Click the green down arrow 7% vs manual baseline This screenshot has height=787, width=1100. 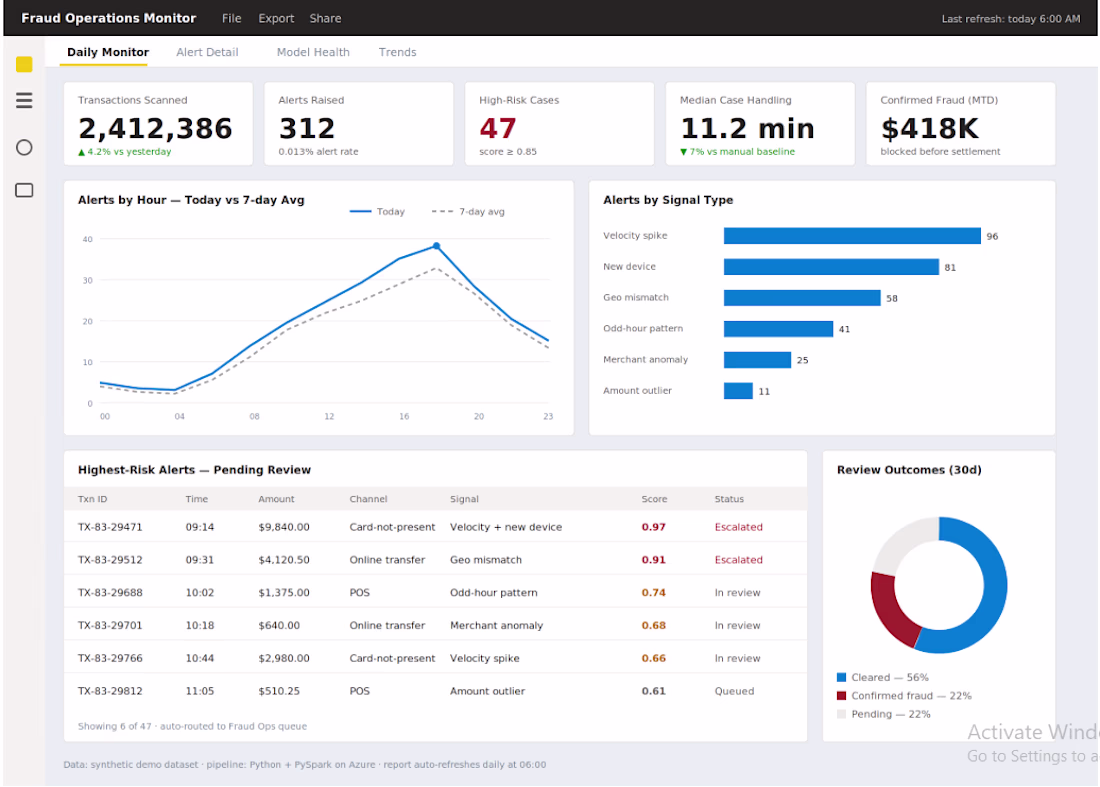[x=737, y=152]
